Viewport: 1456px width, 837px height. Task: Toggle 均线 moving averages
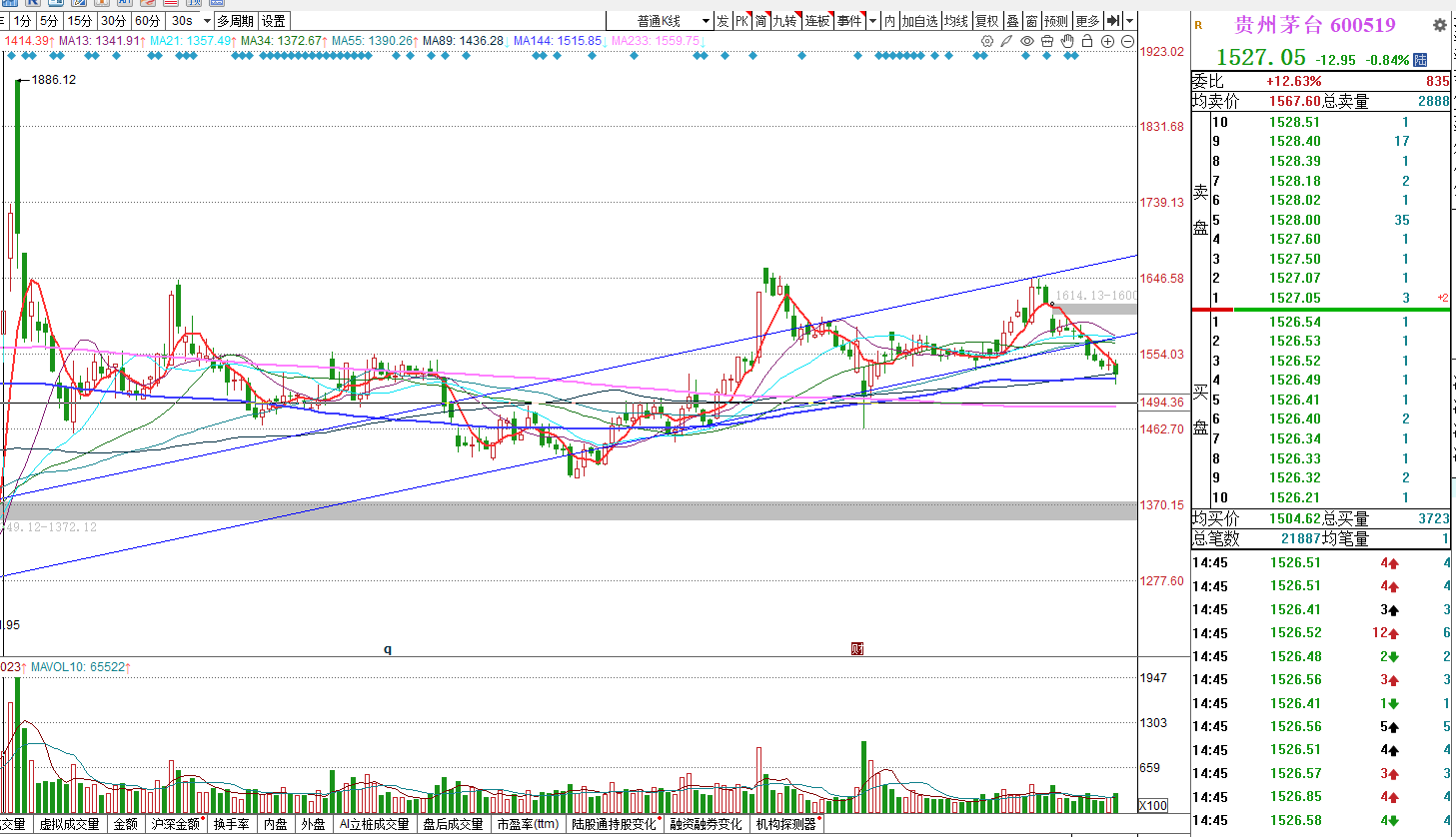[x=956, y=20]
